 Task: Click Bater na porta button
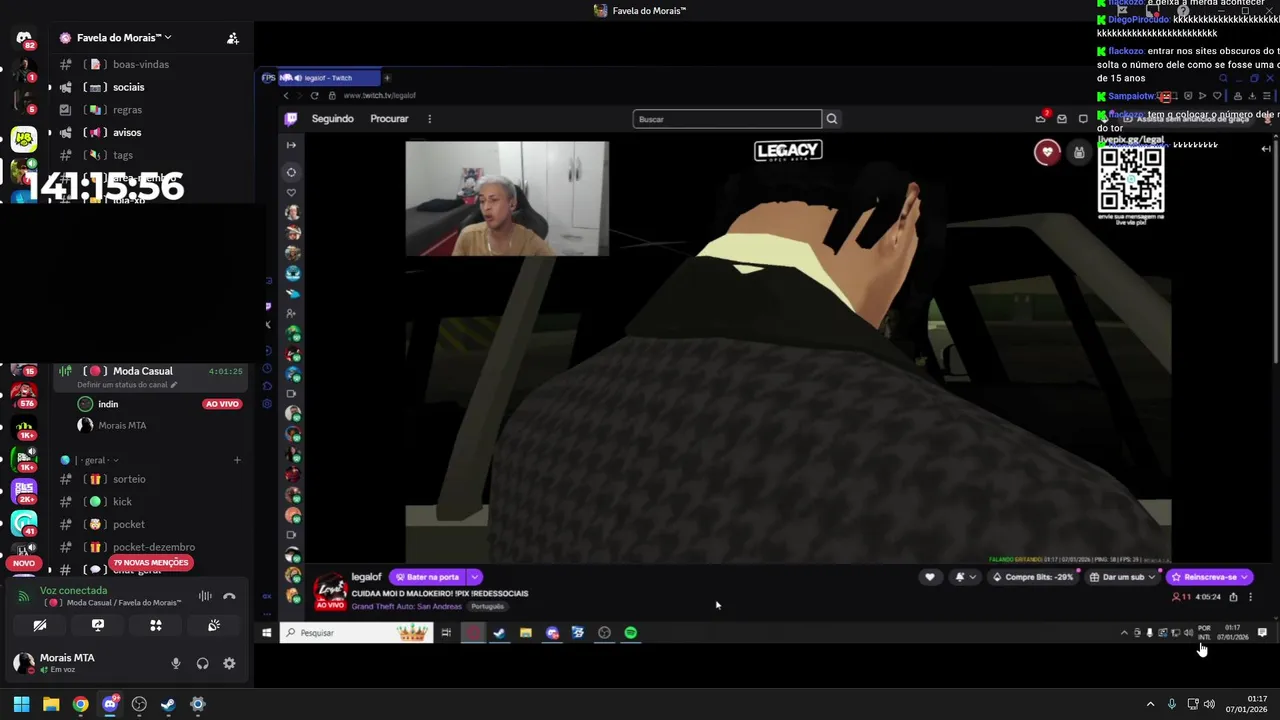(427, 577)
